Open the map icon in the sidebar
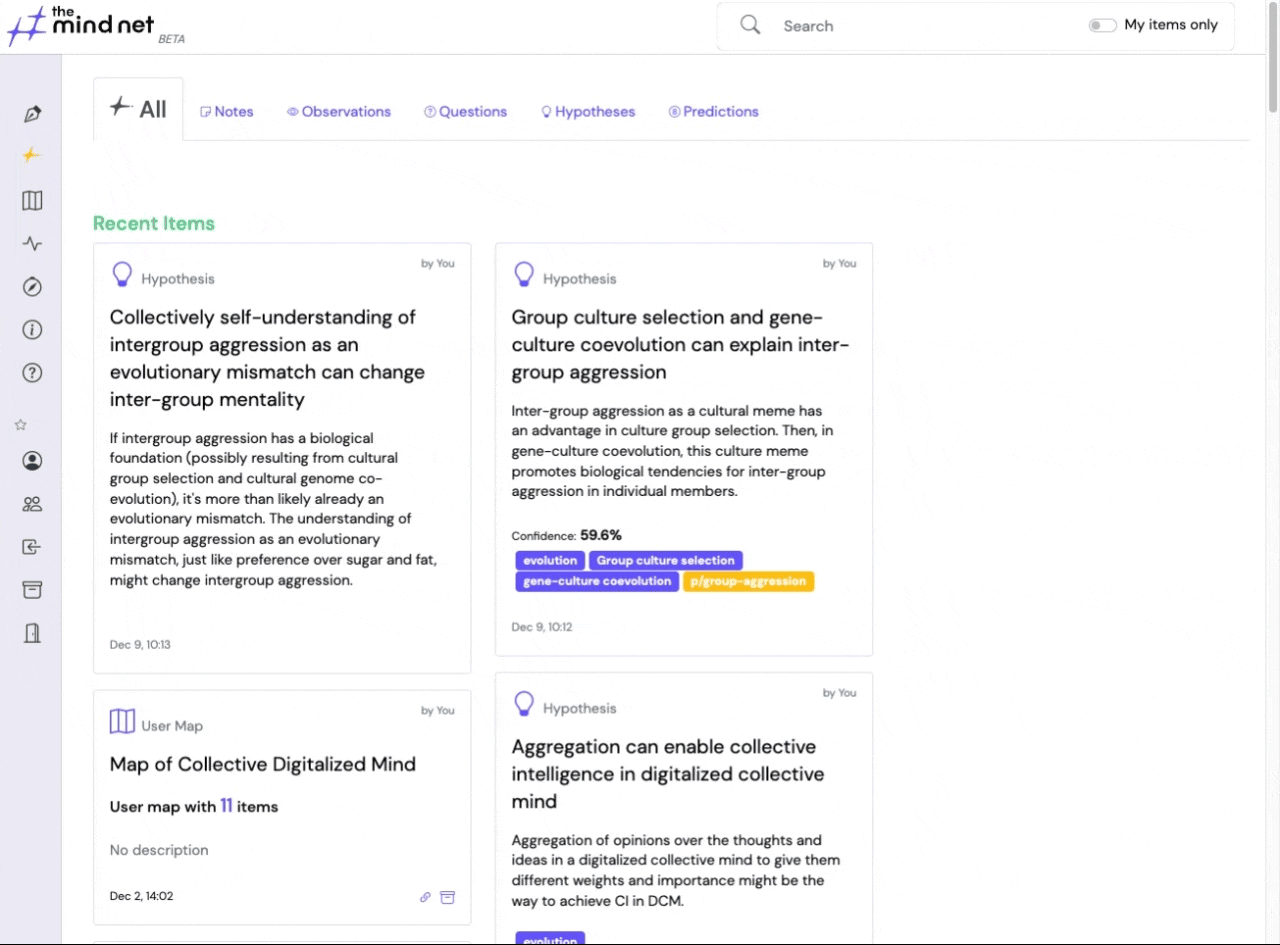The height and width of the screenshot is (945, 1280). (x=32, y=200)
